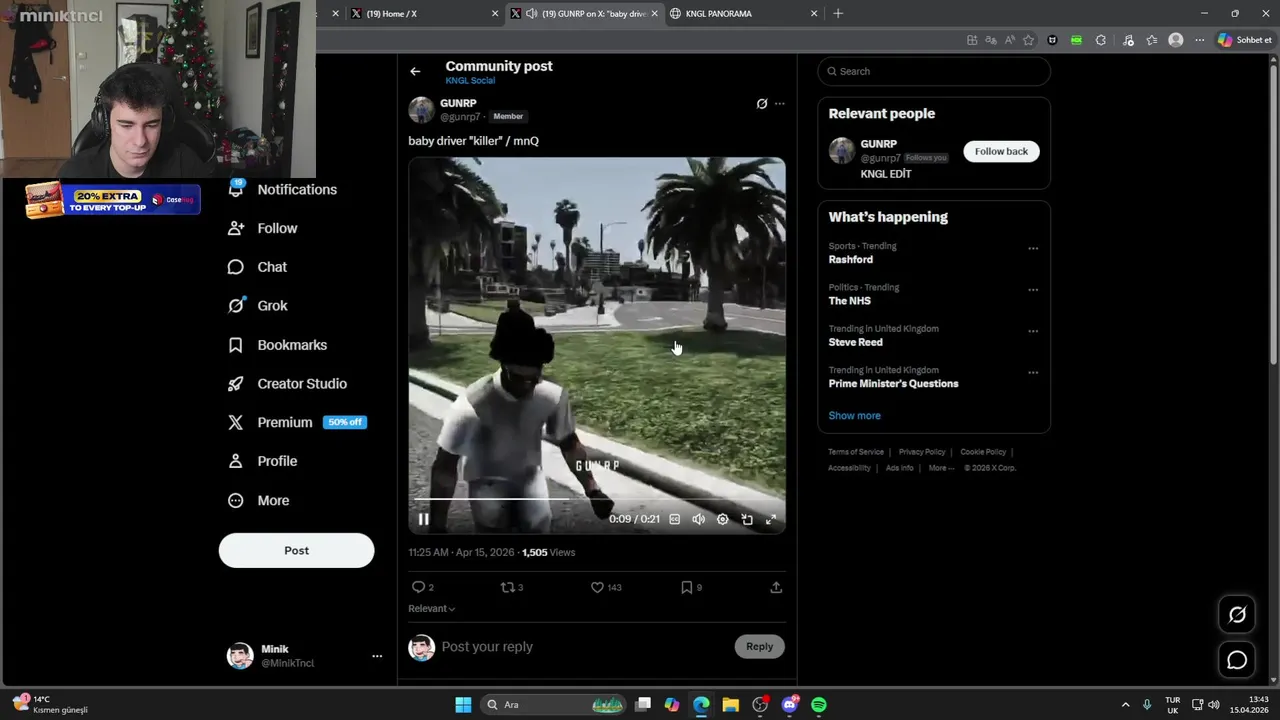Open the post's three-dot more menu
The image size is (1280, 720).
780,104
